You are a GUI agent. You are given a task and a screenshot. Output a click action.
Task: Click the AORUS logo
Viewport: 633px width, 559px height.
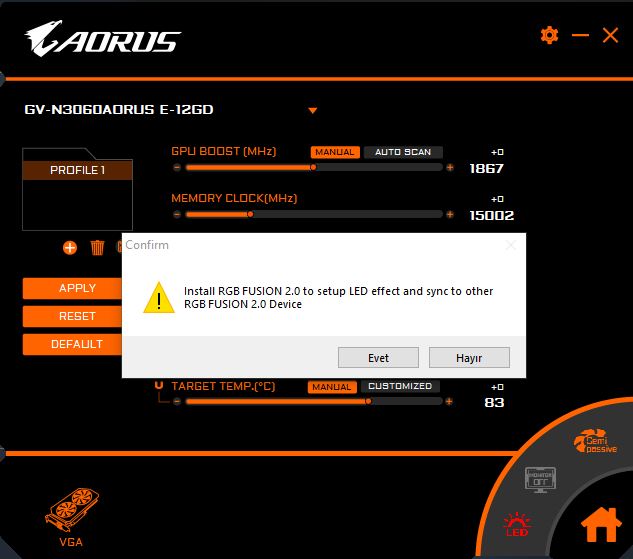(x=103, y=39)
